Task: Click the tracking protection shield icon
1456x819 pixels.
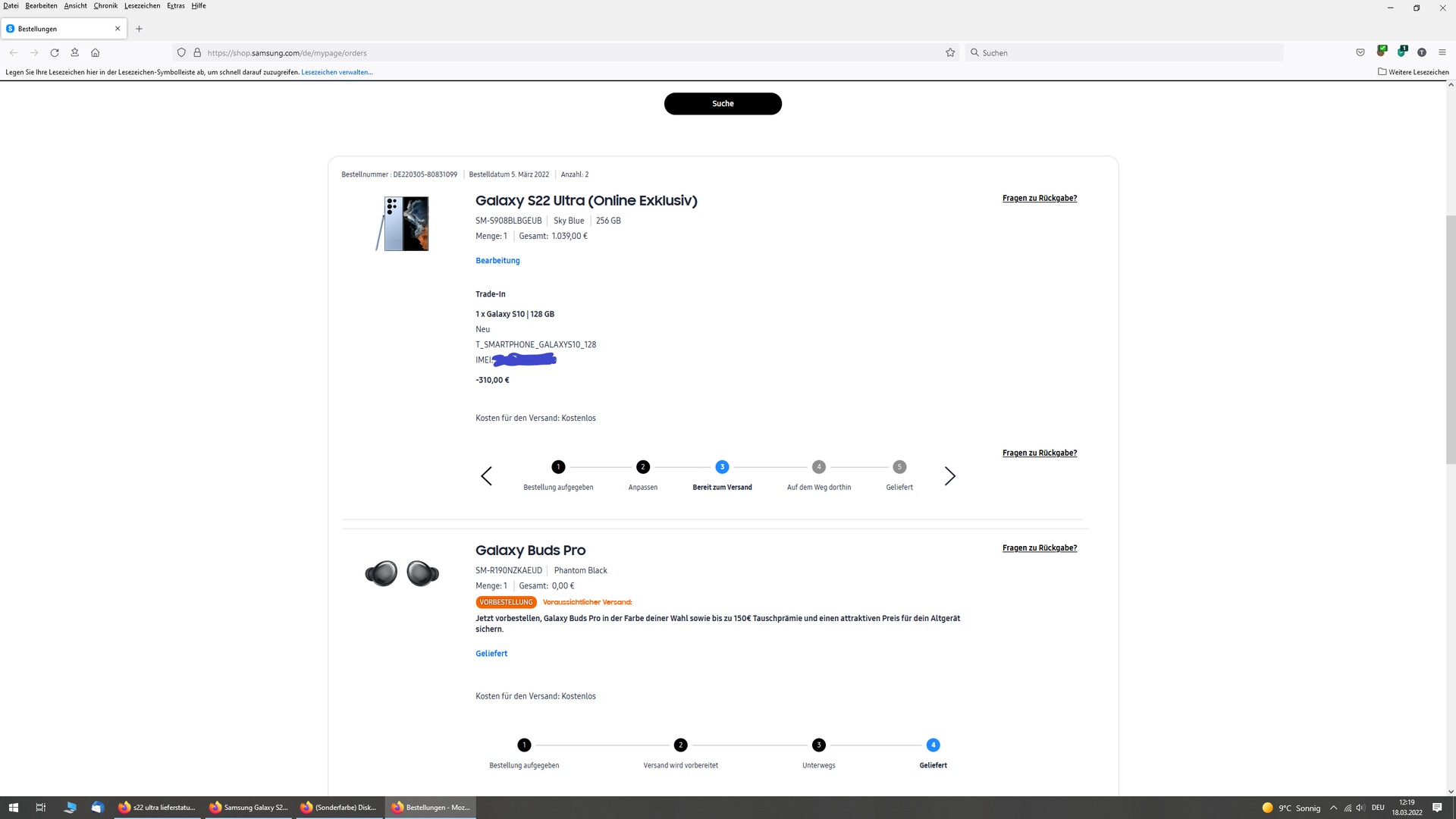Action: click(181, 53)
